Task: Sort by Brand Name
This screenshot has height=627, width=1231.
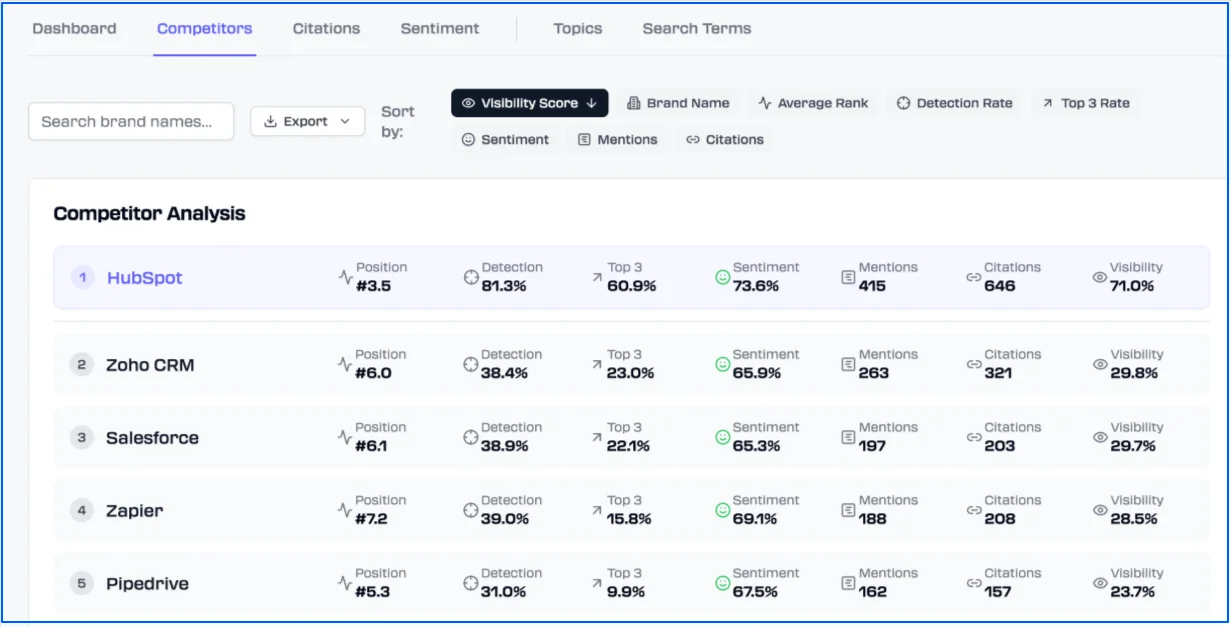Action: 678,103
